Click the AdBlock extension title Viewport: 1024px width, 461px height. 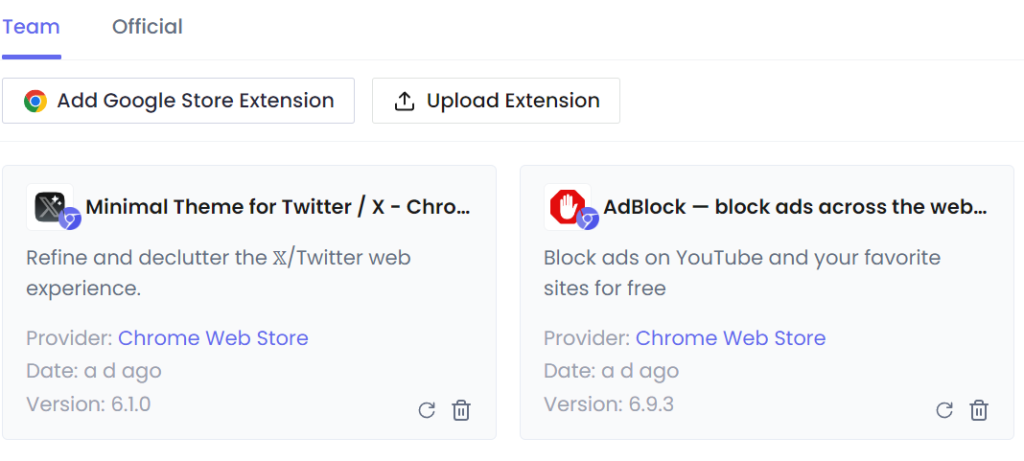click(795, 207)
